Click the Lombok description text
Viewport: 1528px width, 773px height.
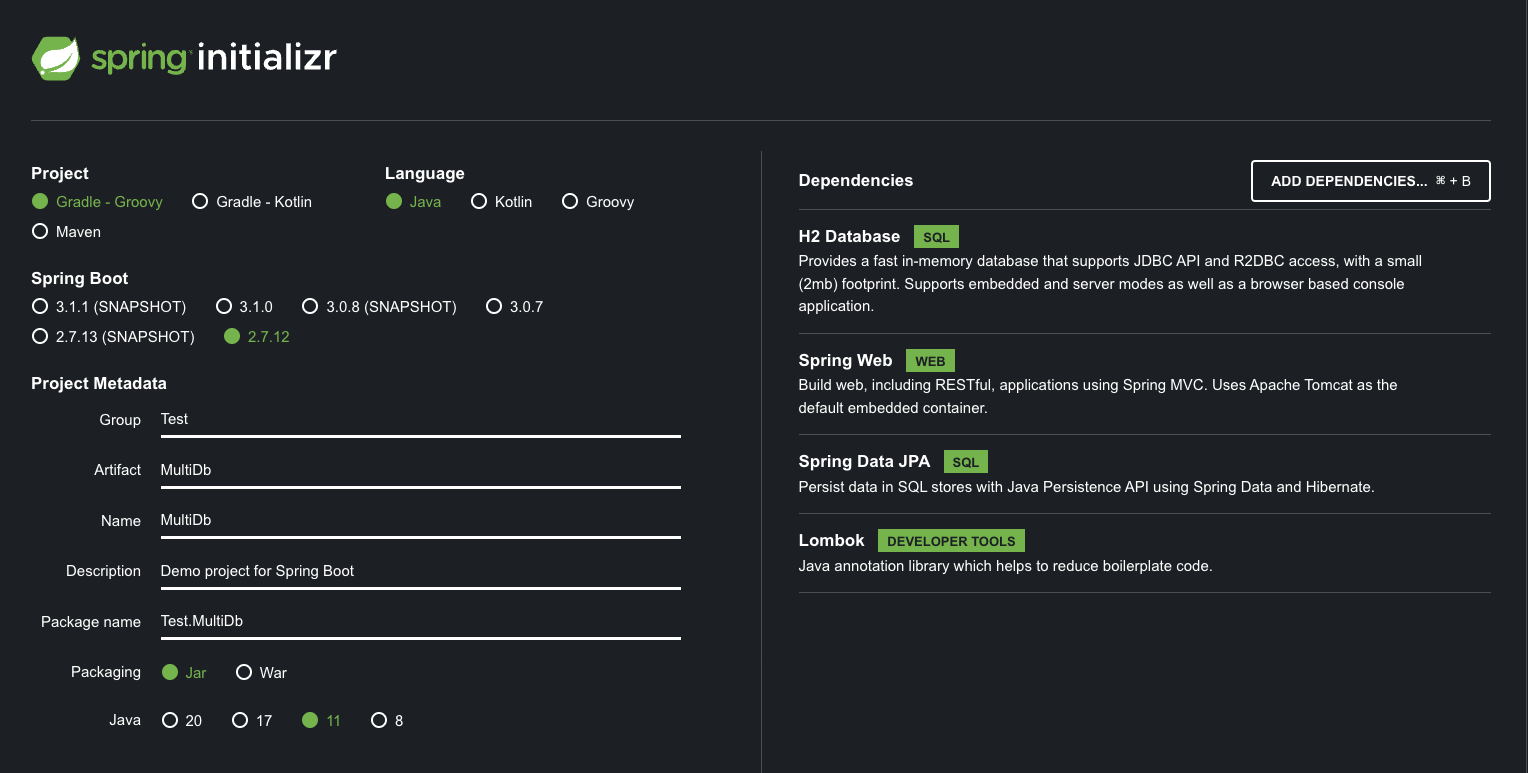pos(1005,566)
